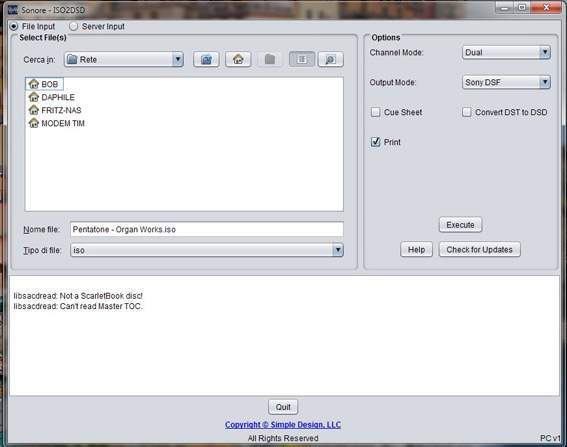Create new folder icon in toolbar
The image size is (567, 447).
(270, 59)
